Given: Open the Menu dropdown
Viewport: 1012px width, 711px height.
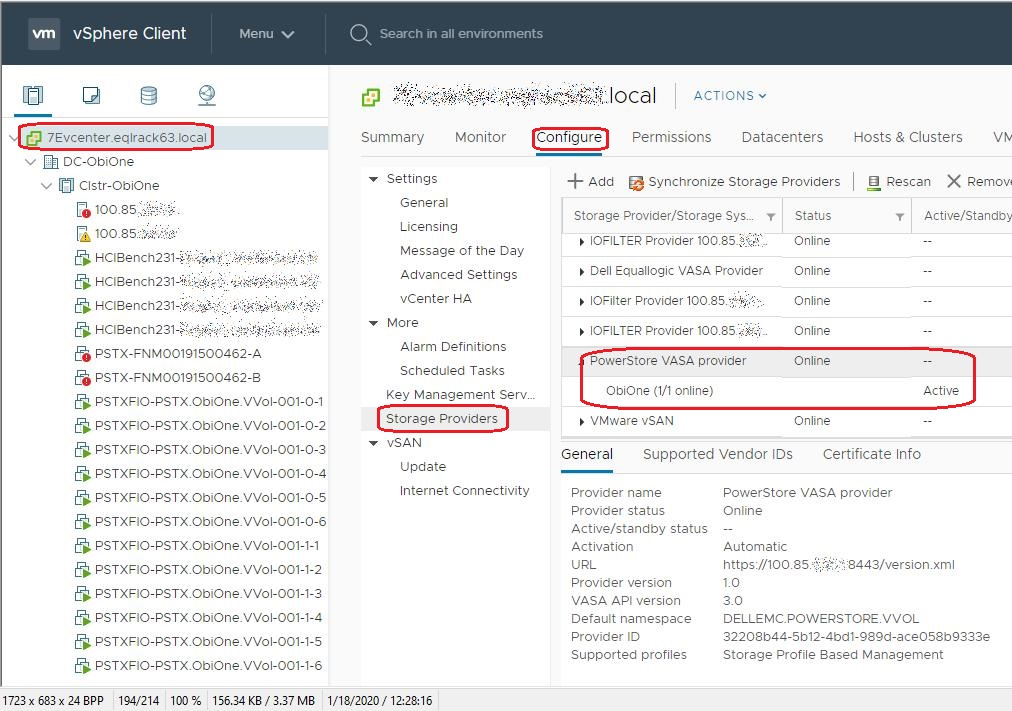Looking at the screenshot, I should (x=266, y=34).
